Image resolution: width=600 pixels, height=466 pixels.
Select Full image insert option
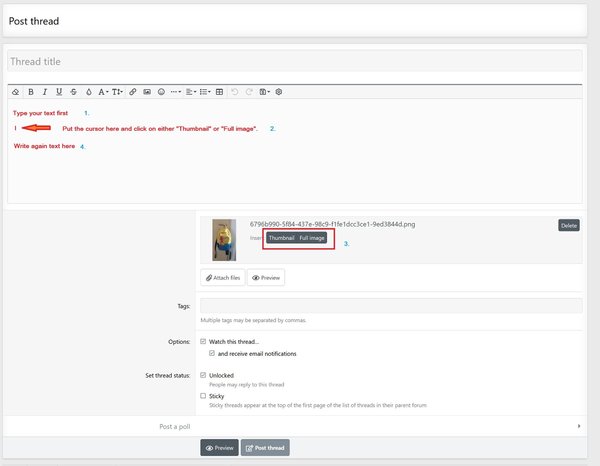click(x=311, y=238)
